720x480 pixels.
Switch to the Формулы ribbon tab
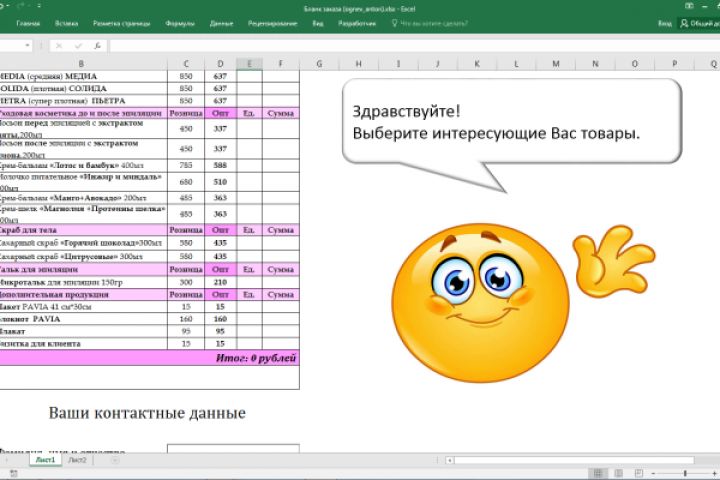tap(180, 23)
